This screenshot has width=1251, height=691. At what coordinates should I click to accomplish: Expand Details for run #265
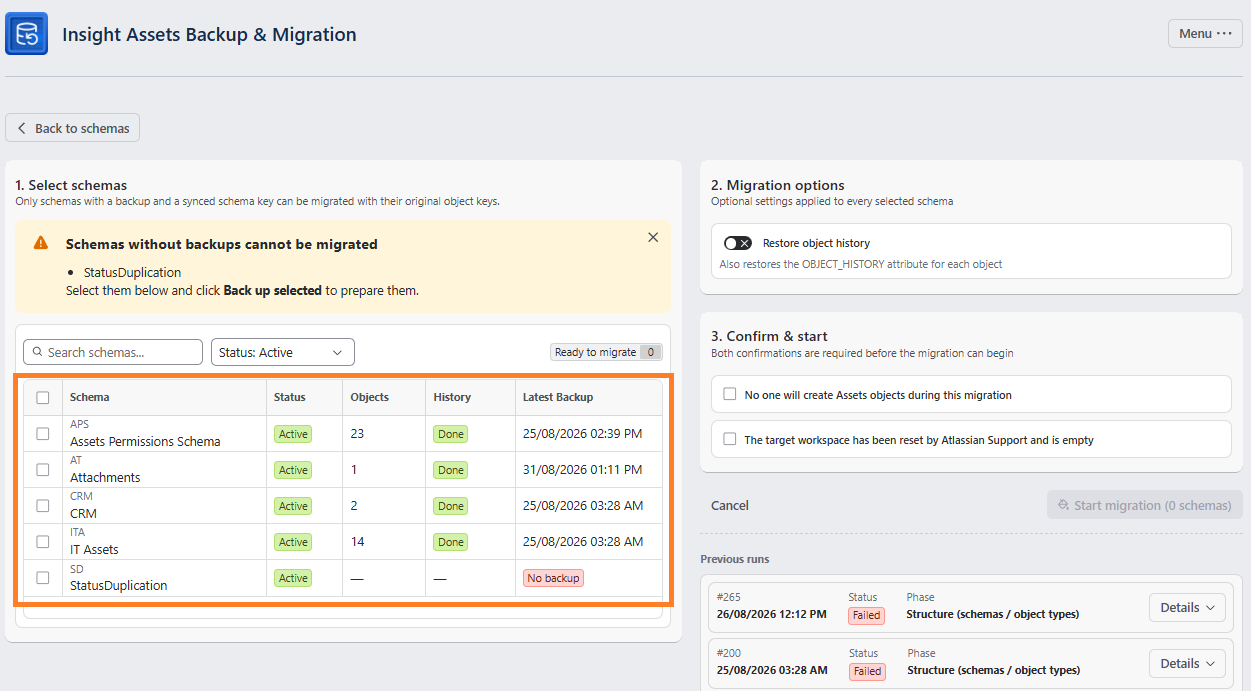tap(1187, 607)
